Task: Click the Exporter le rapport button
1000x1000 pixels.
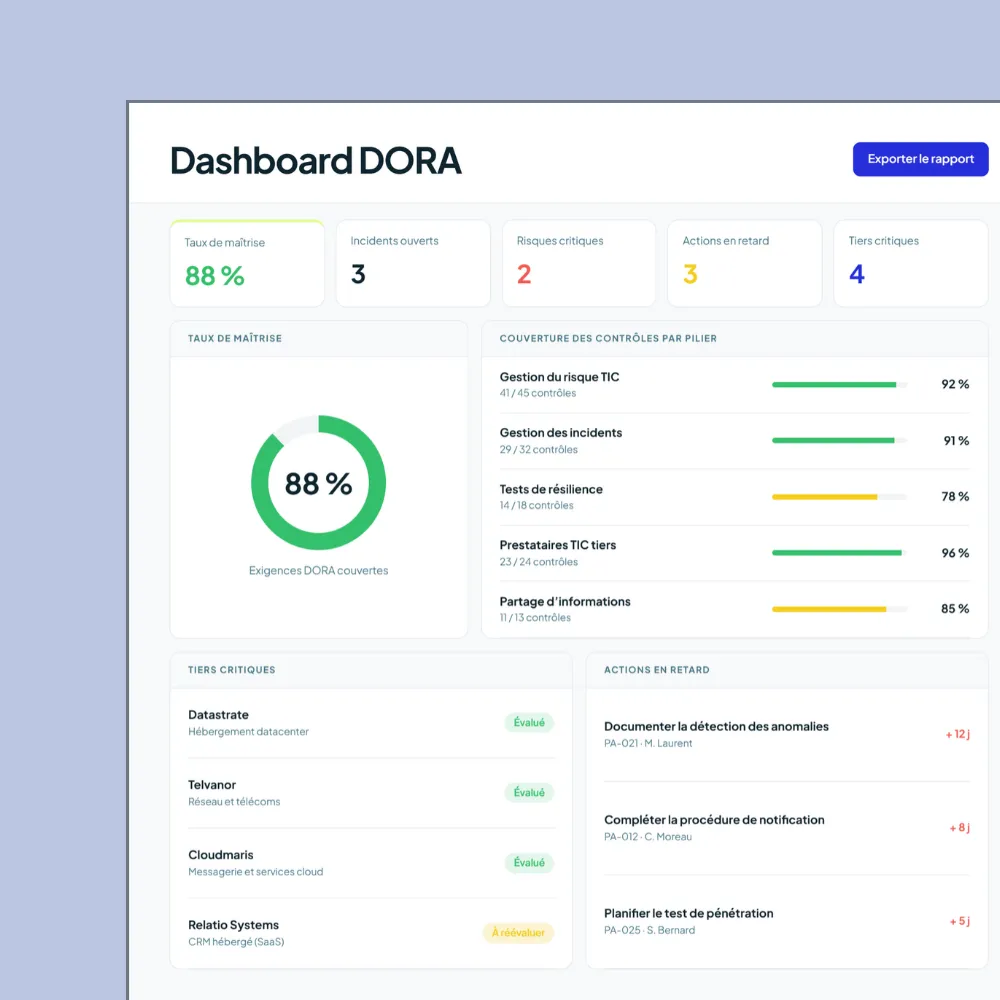Action: 920,159
